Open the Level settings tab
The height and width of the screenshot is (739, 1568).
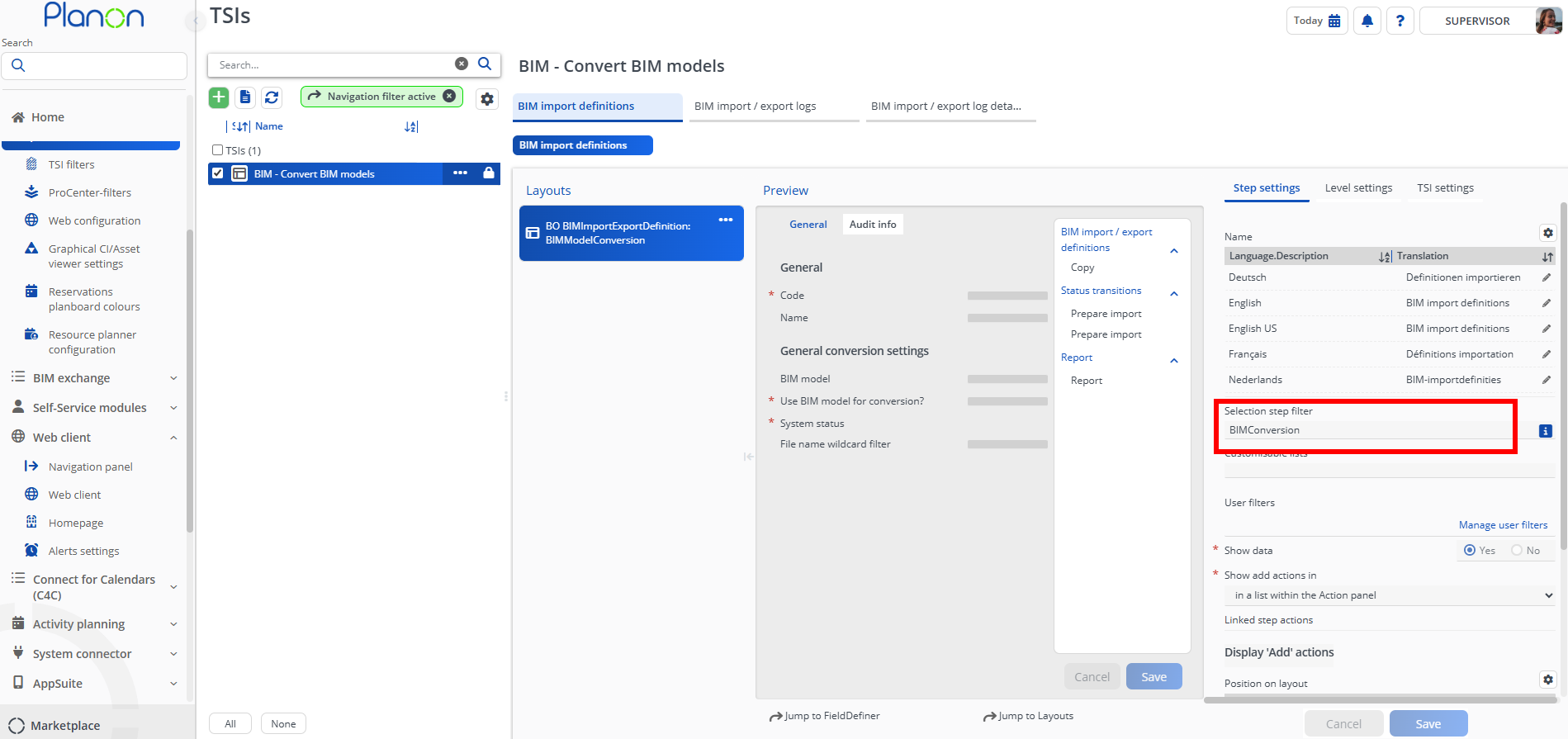click(x=1358, y=188)
